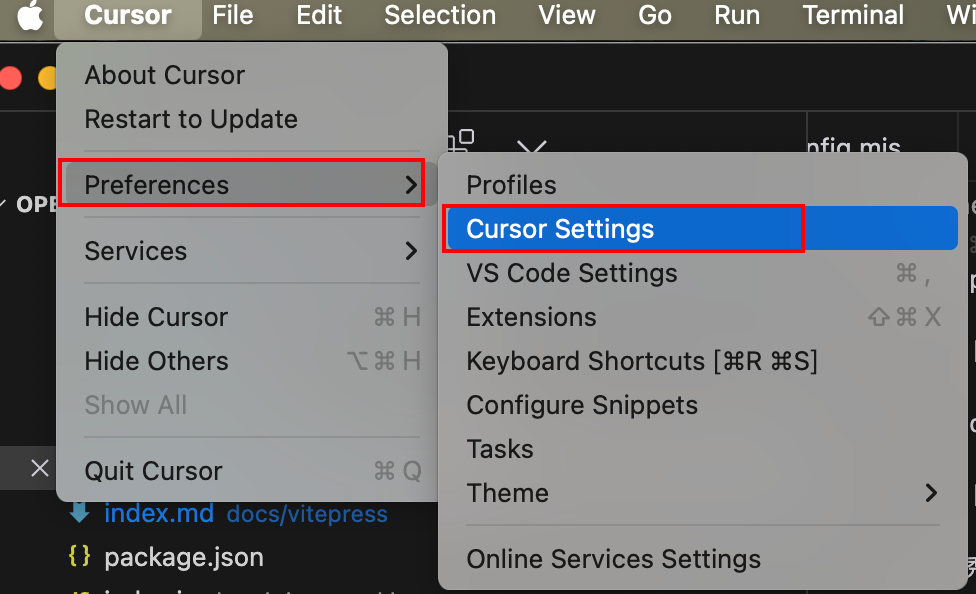Expand the Theme submenu arrow
Viewport: 976px width, 594px height.
click(931, 493)
